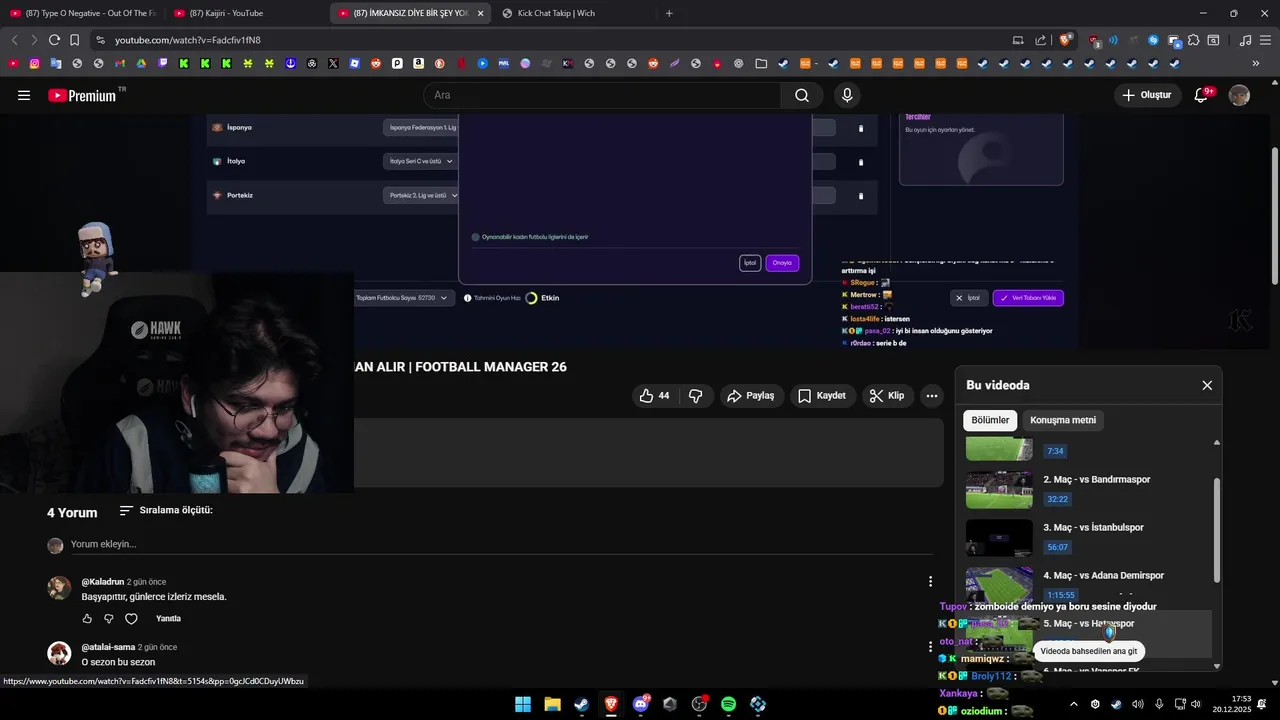Open Windows Start menu
The width and height of the screenshot is (1280, 720).
(523, 704)
